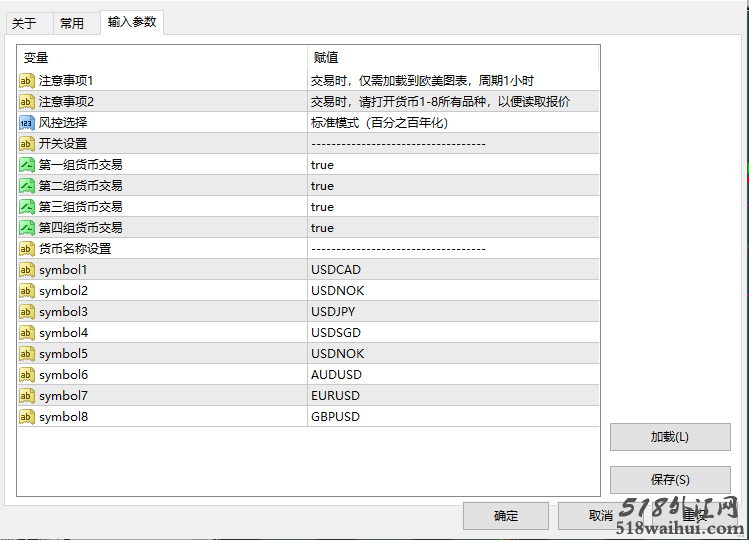Select the 注意事项2 variable name
Screen dimensions: 749x540
(66, 102)
